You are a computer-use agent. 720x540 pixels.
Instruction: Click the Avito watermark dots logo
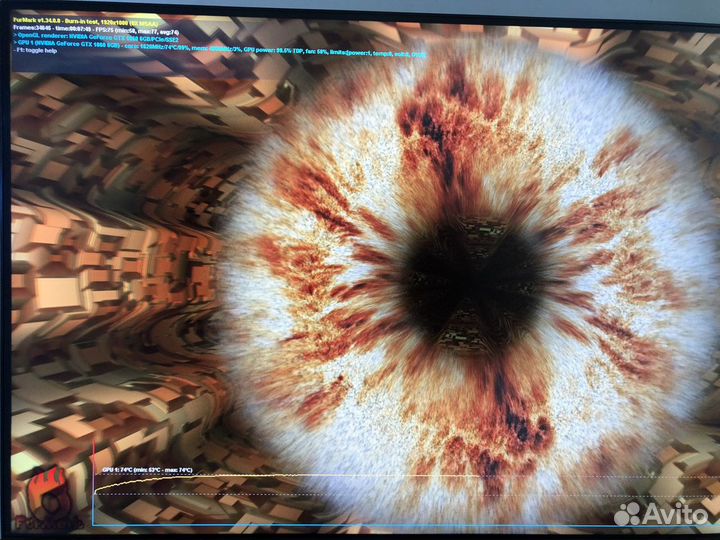pos(627,514)
